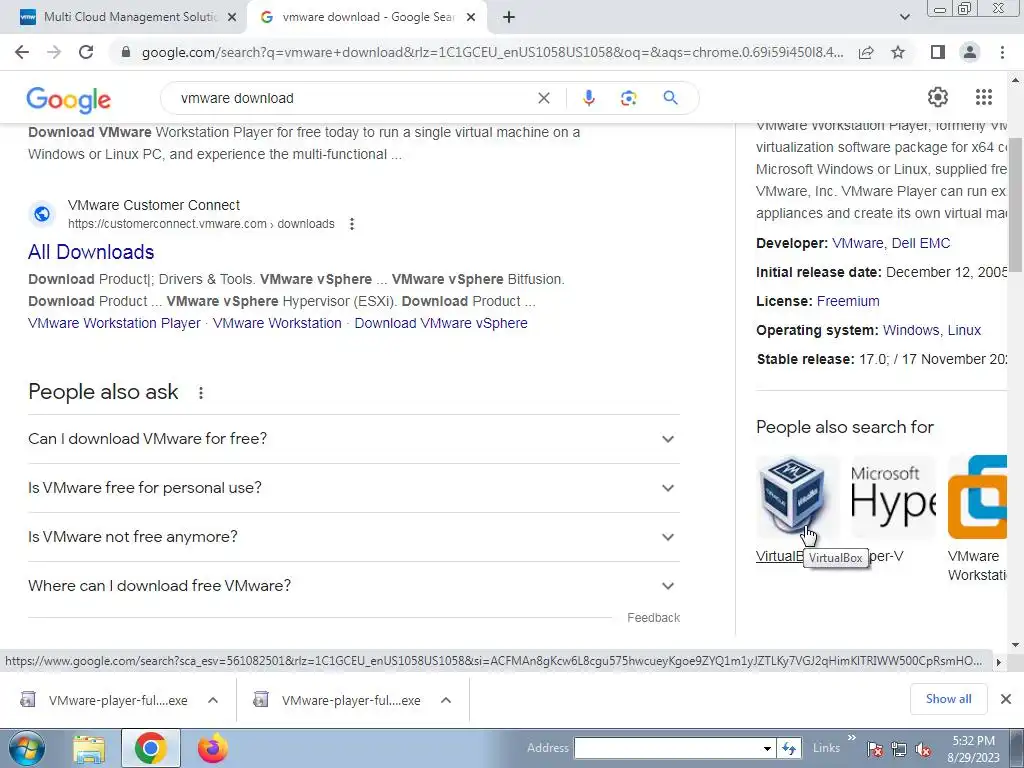Image resolution: width=1024 pixels, height=768 pixels.
Task: Open the Chrome side panel
Action: (938, 52)
